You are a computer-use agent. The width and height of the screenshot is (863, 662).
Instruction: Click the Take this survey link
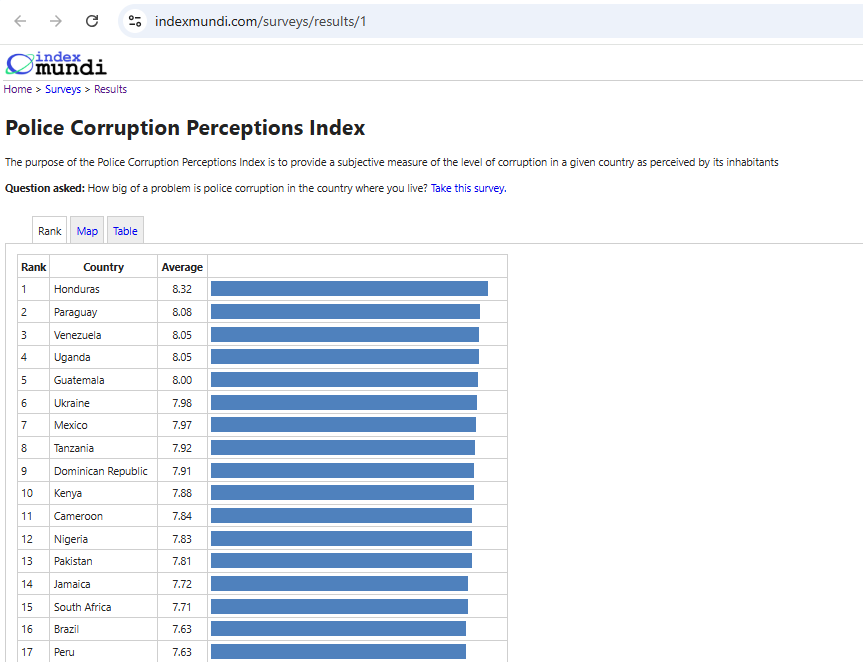(x=467, y=188)
